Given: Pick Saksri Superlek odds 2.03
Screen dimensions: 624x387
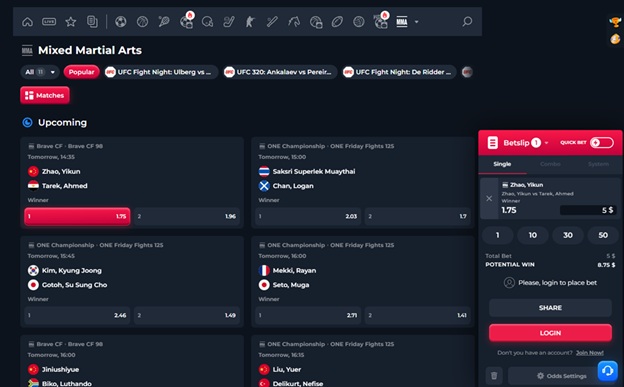Looking at the screenshot, I should (x=308, y=216).
